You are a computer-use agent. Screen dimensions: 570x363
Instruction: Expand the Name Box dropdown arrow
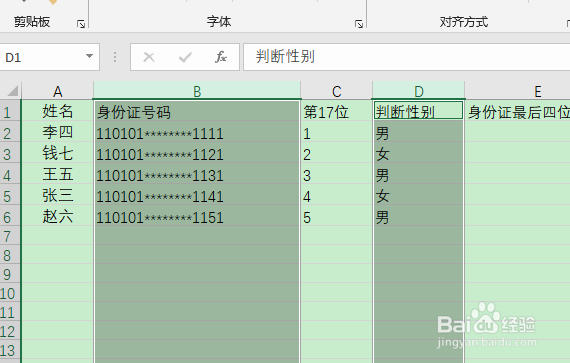point(89,56)
